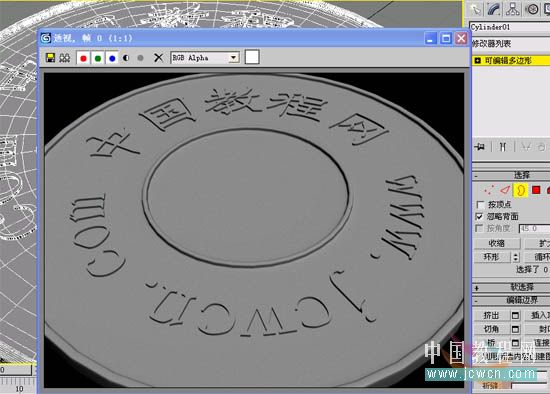Click the 挤出 extrude button
This screenshot has width=550, height=394.
(x=491, y=315)
